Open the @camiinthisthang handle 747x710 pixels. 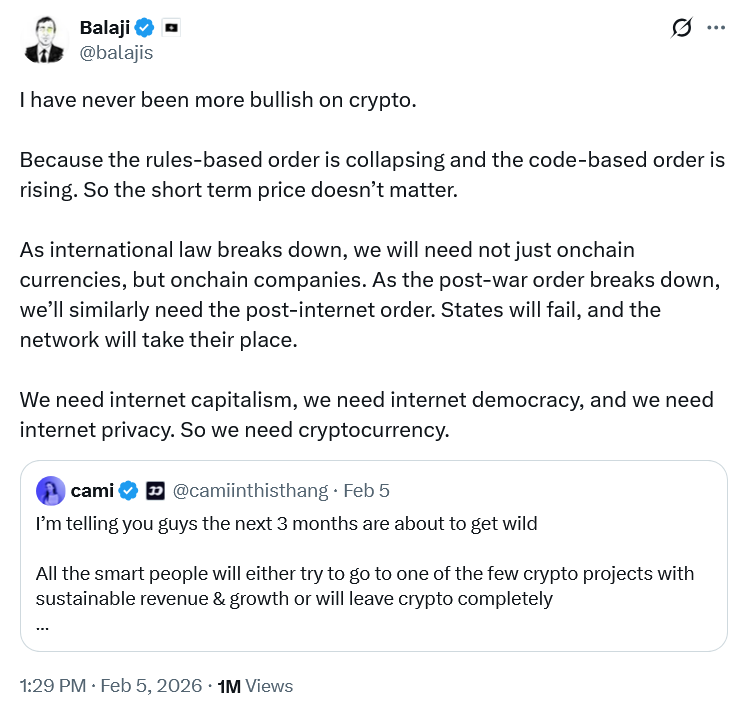coord(250,491)
